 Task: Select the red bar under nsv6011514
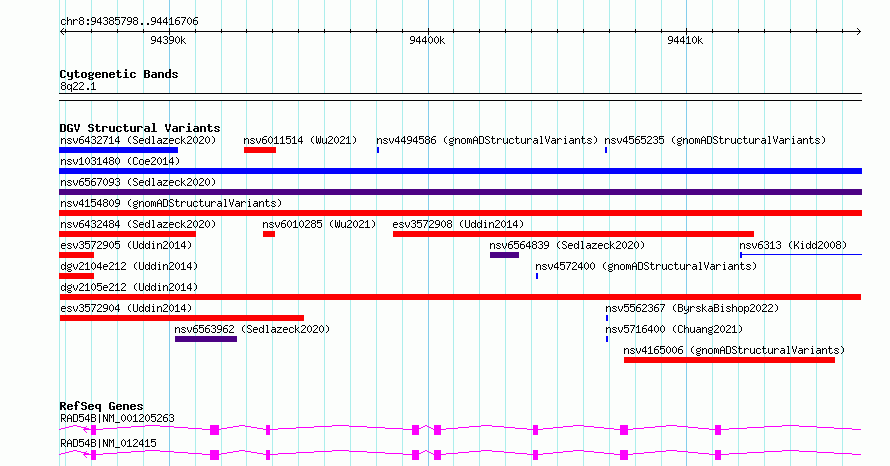[260, 150]
